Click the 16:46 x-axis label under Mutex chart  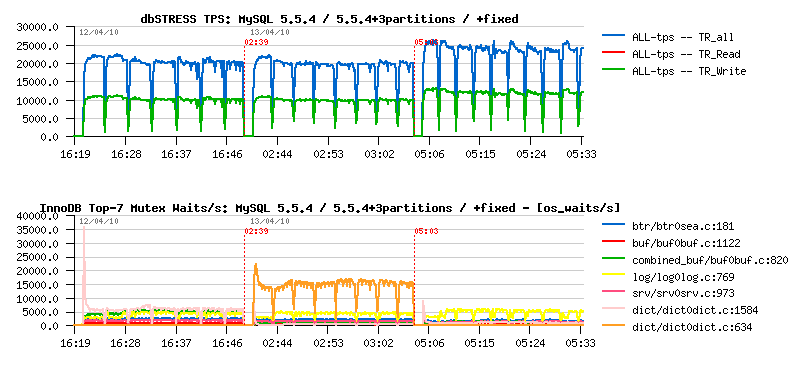click(227, 343)
